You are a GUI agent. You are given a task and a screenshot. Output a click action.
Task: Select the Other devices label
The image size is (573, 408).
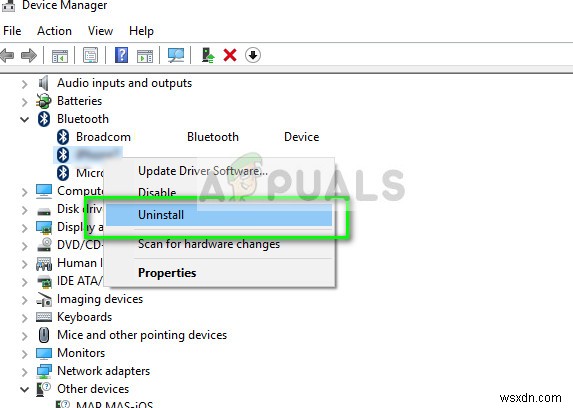point(93,389)
